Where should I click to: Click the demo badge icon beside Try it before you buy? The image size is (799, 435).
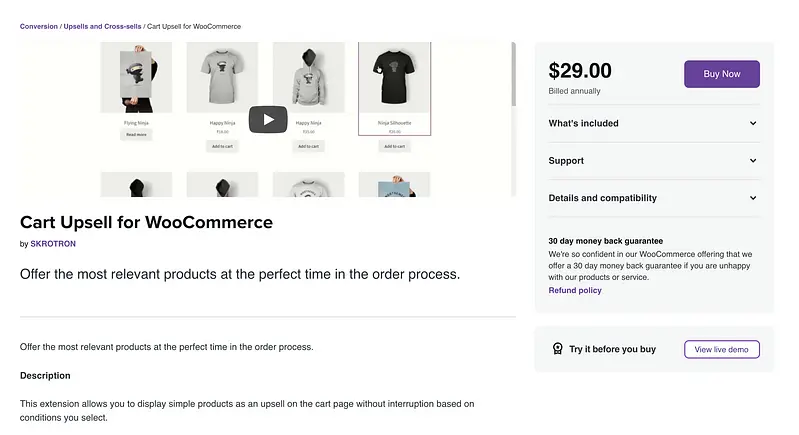tap(557, 349)
